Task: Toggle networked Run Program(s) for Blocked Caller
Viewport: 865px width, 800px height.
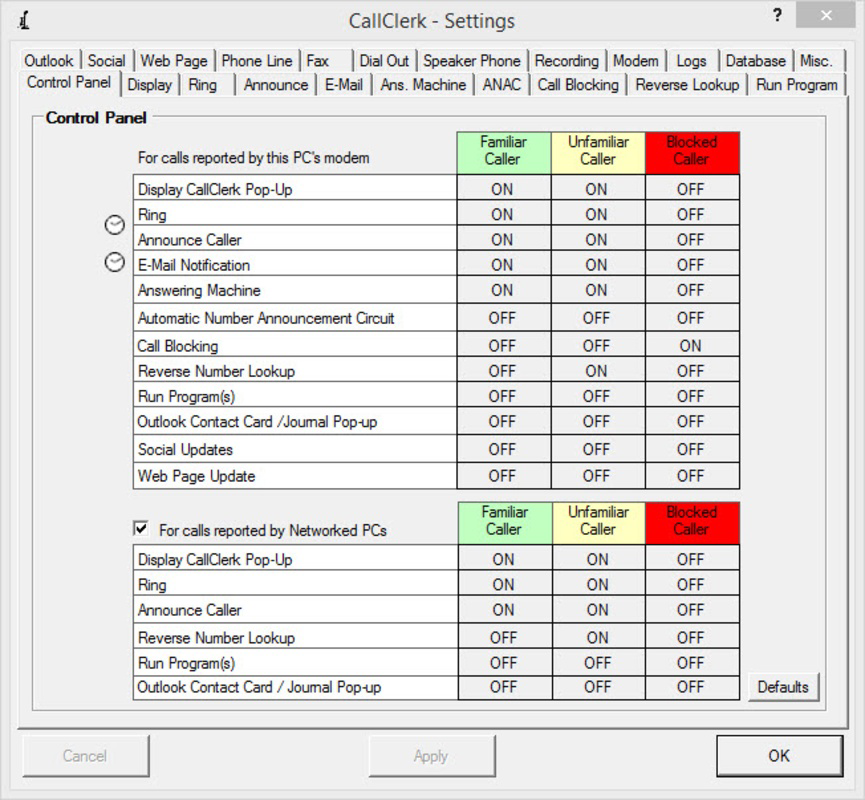Action: 692,663
